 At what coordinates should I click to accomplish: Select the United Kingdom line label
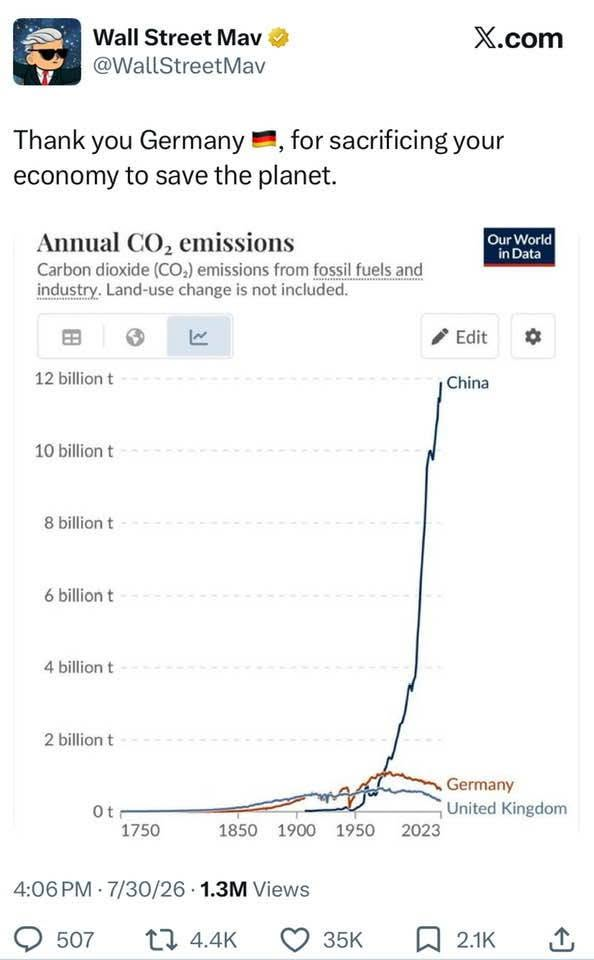(507, 809)
